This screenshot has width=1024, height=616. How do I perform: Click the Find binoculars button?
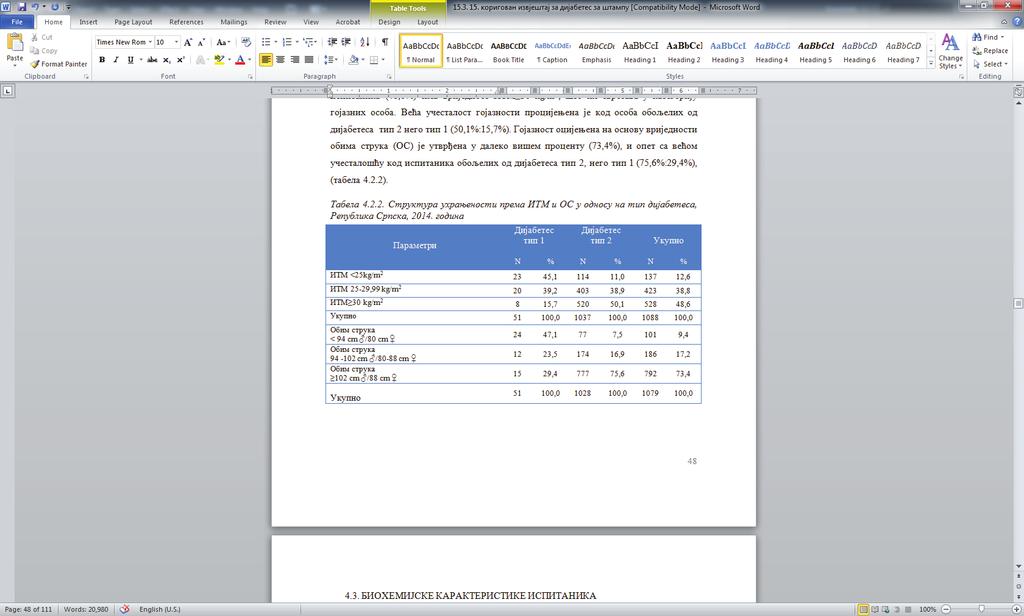coord(989,38)
